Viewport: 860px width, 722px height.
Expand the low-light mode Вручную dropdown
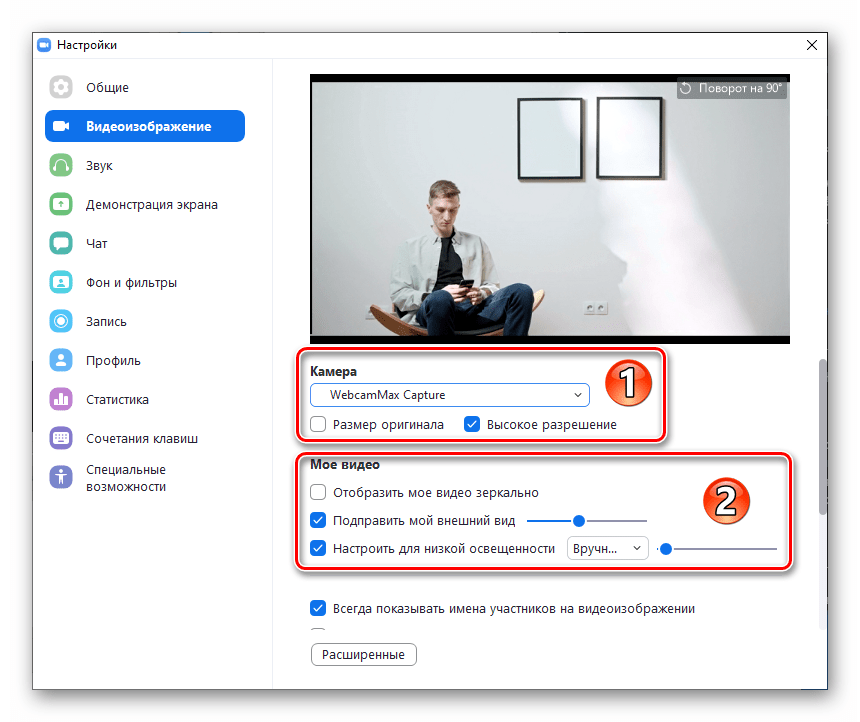coord(607,548)
